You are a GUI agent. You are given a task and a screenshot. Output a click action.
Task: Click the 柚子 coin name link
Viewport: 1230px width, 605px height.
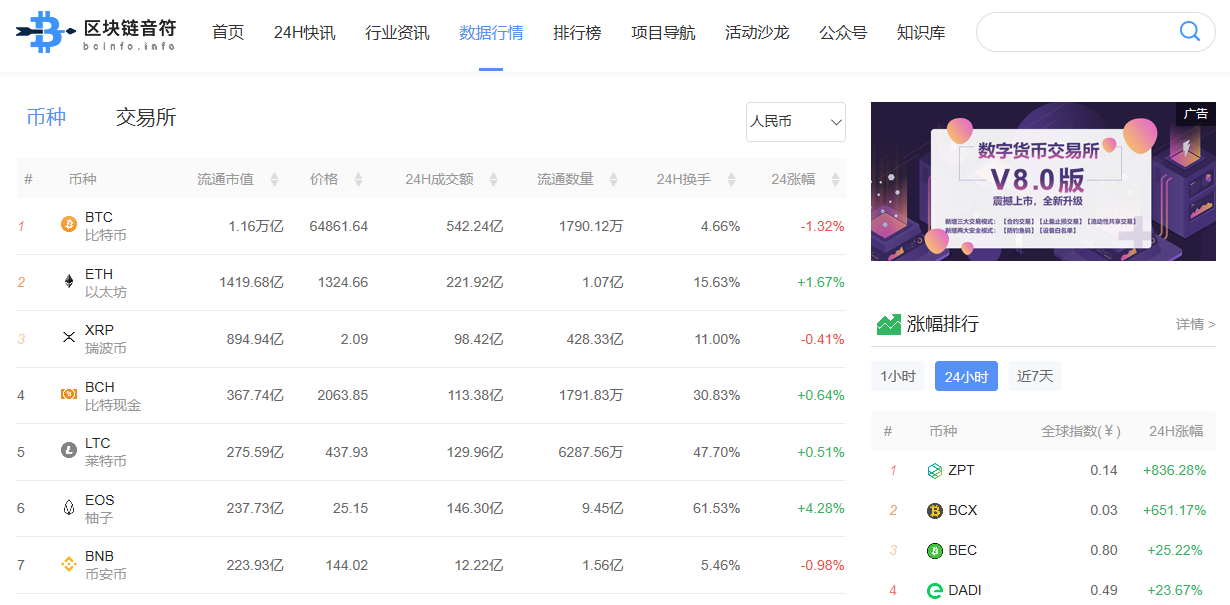pyautogui.click(x=99, y=518)
